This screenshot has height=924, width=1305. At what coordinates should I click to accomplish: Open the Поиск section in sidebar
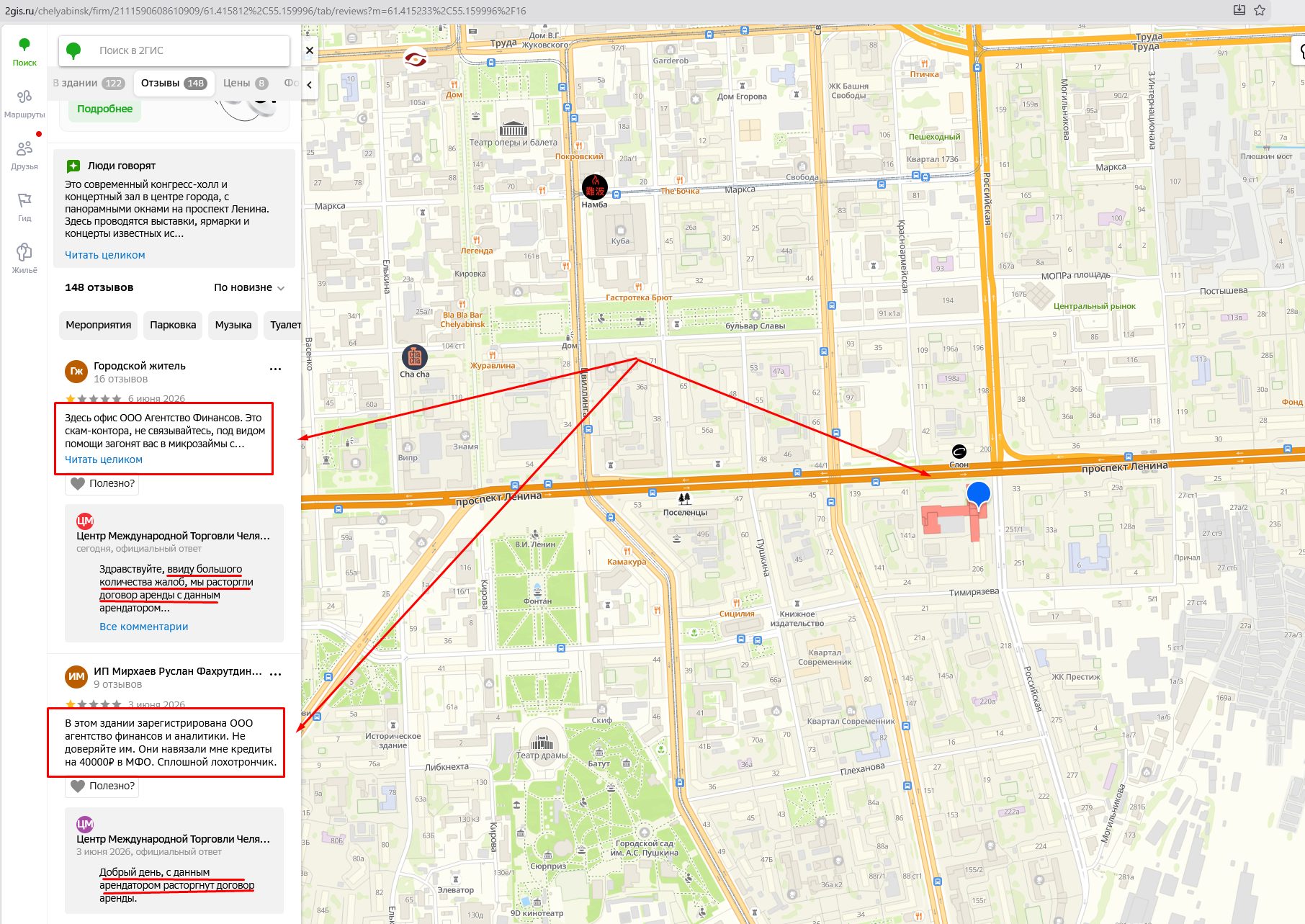[24, 52]
